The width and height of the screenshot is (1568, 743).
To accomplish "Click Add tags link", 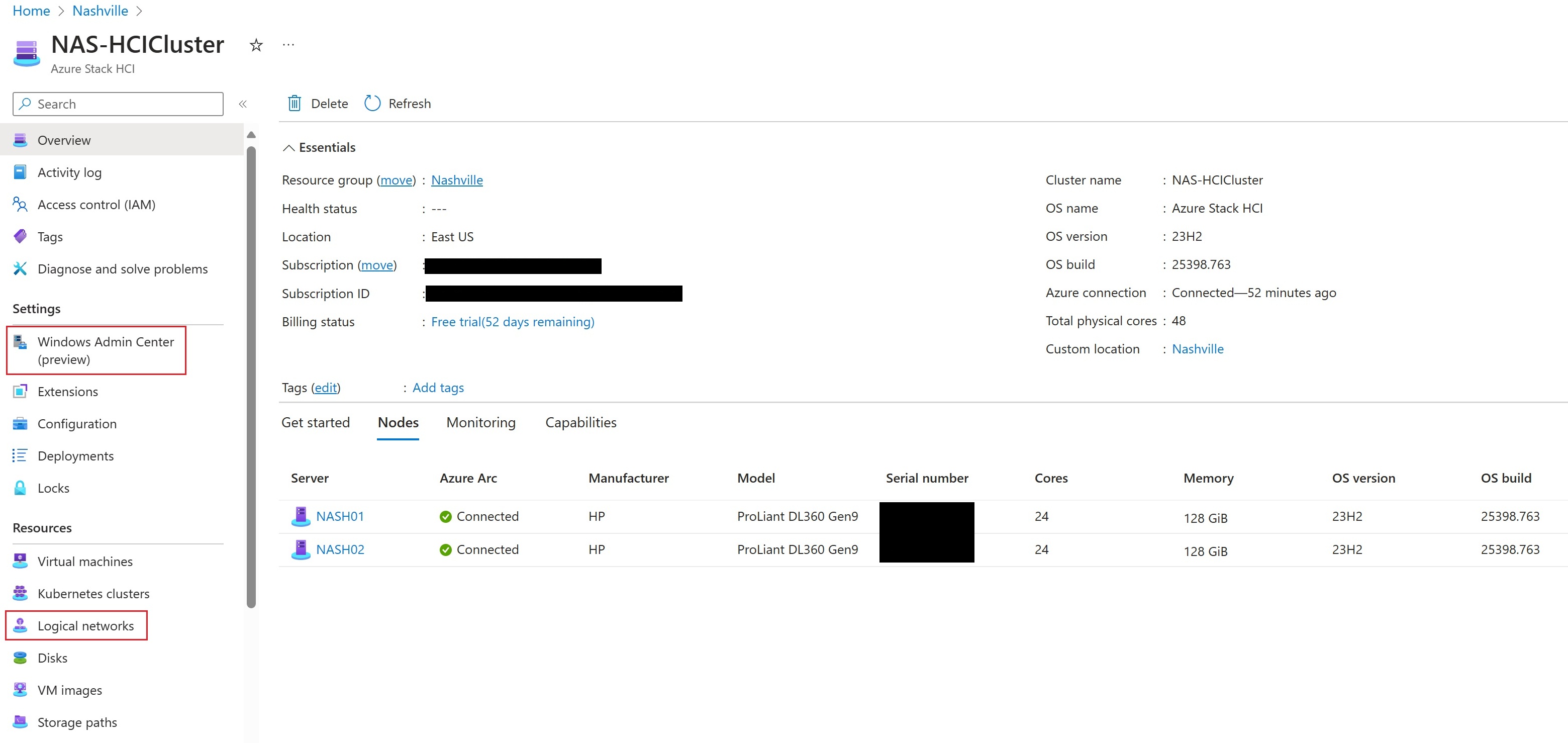I will 438,387.
